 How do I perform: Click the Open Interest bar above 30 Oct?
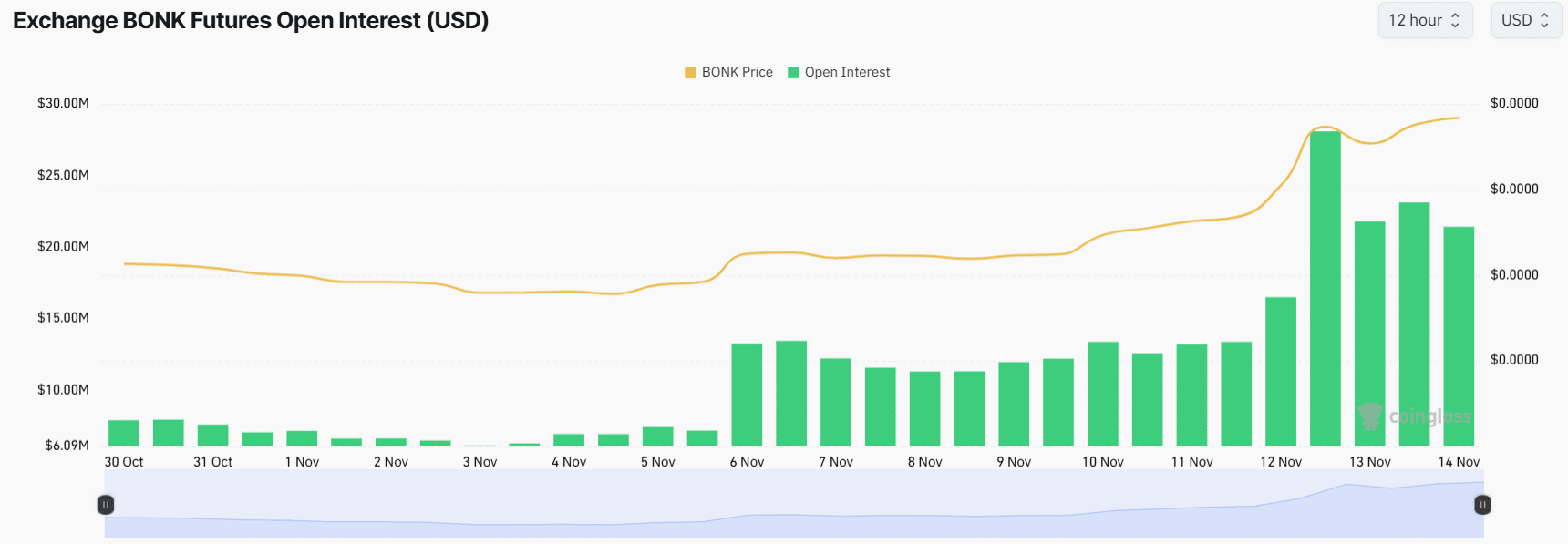[124, 433]
